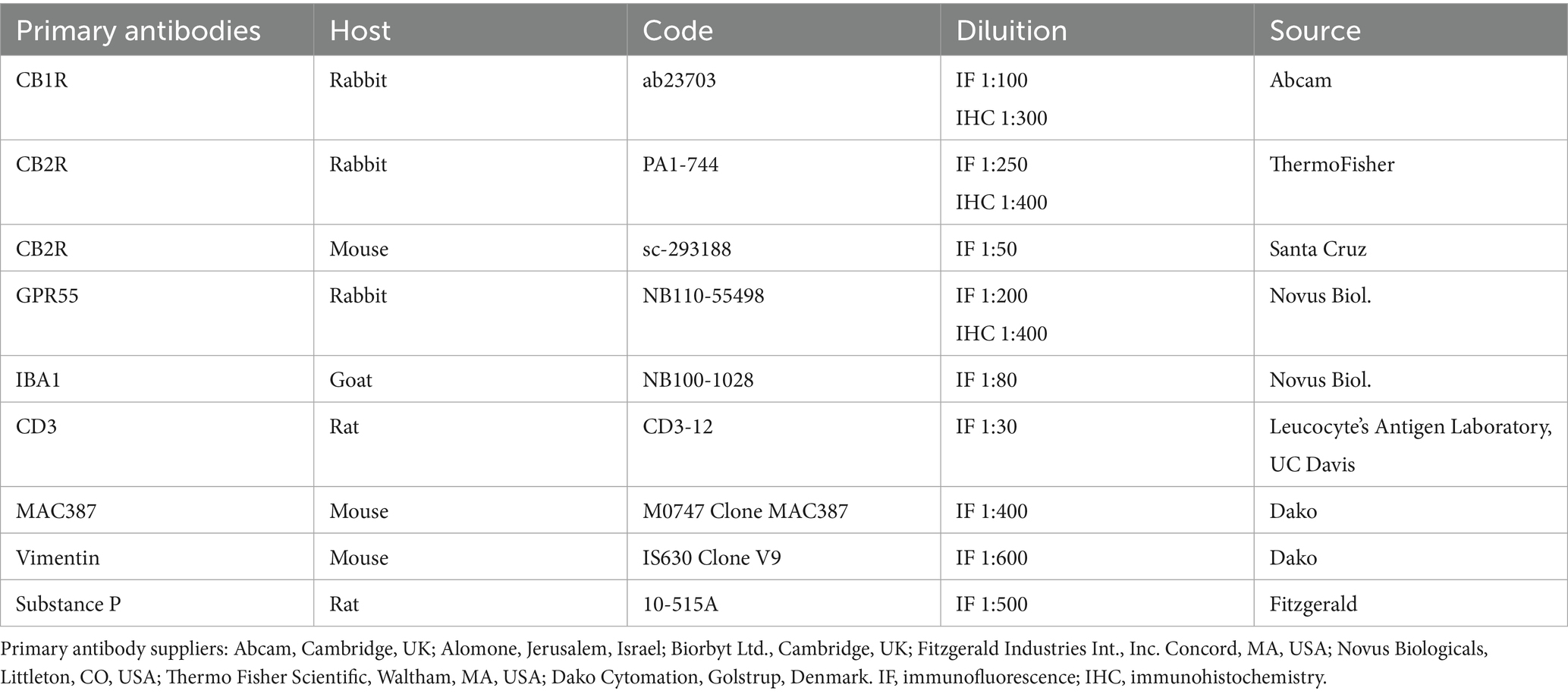Click the ThermoFisher source cell

[x=1331, y=165]
